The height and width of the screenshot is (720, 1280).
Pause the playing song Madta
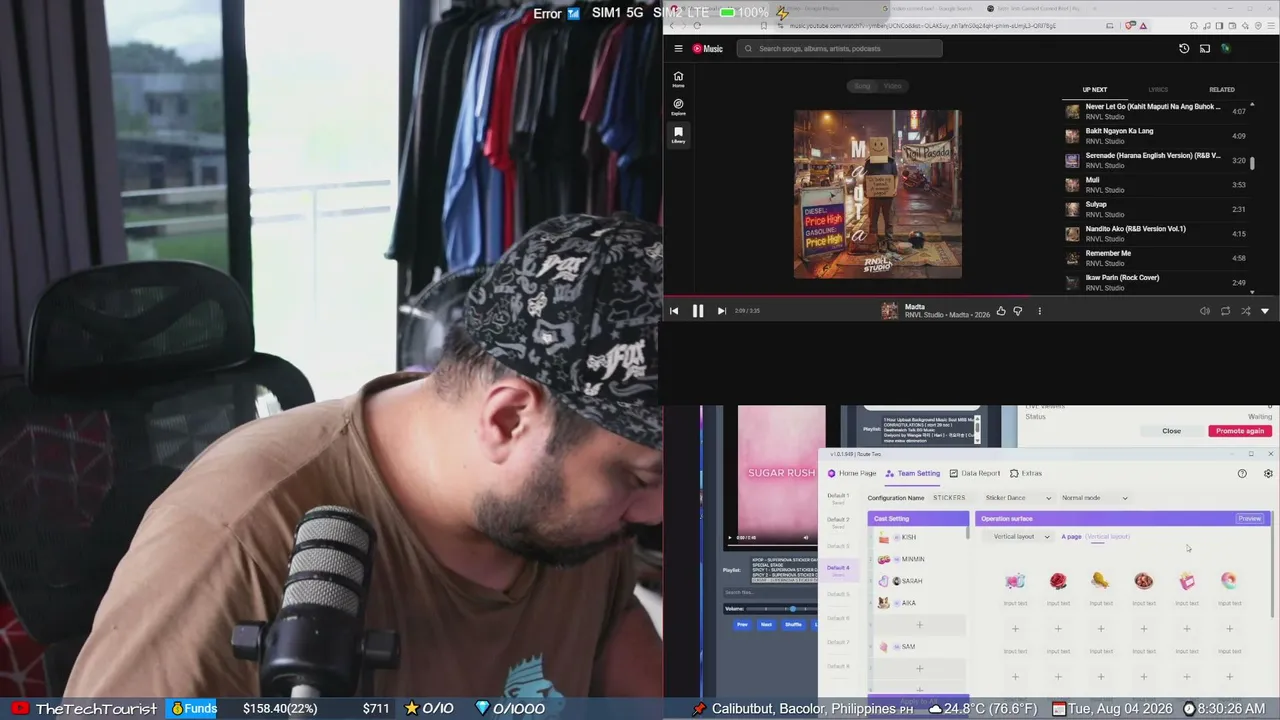698,311
